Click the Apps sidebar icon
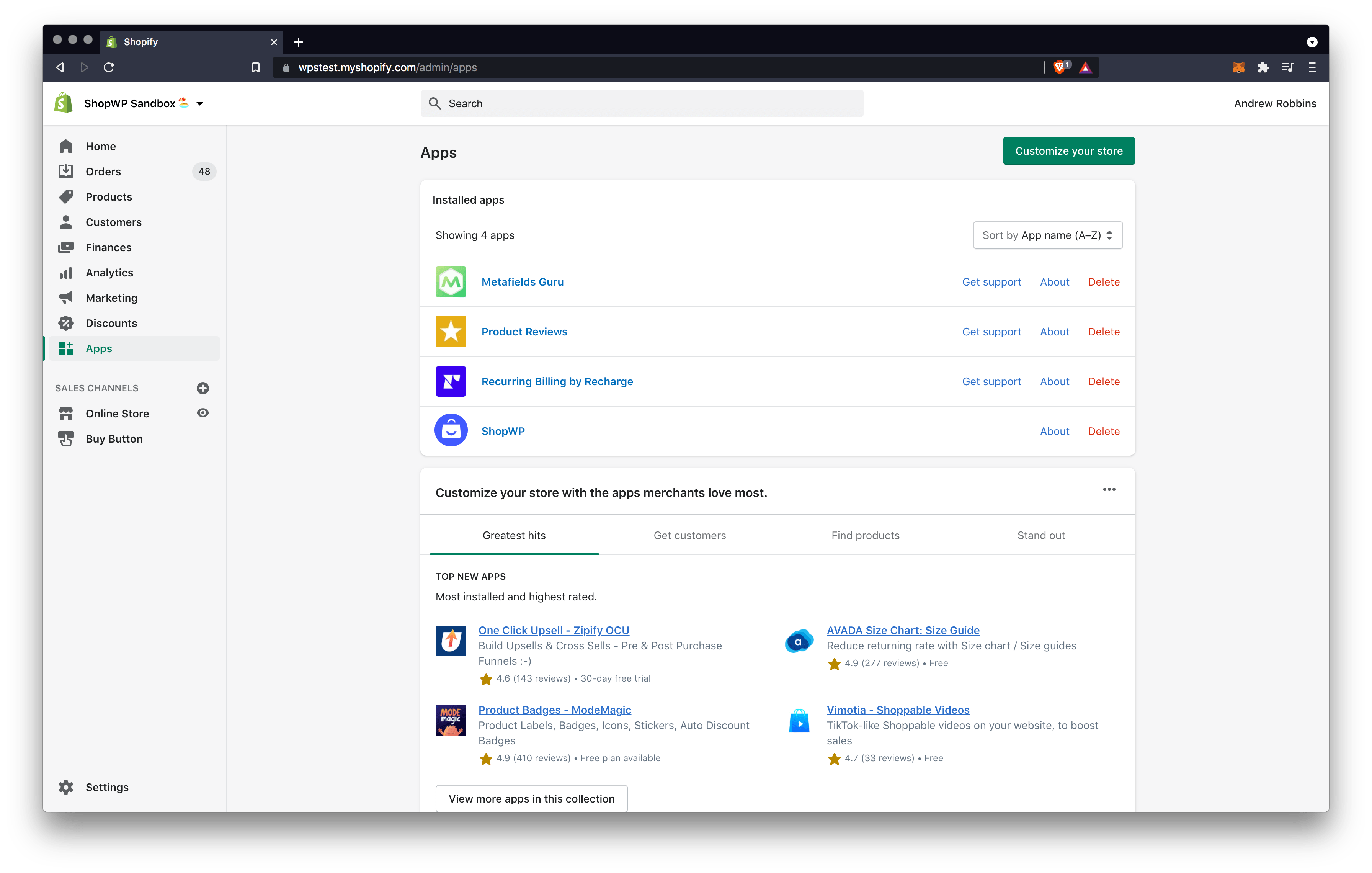This screenshot has height=873, width=1372. (65, 348)
